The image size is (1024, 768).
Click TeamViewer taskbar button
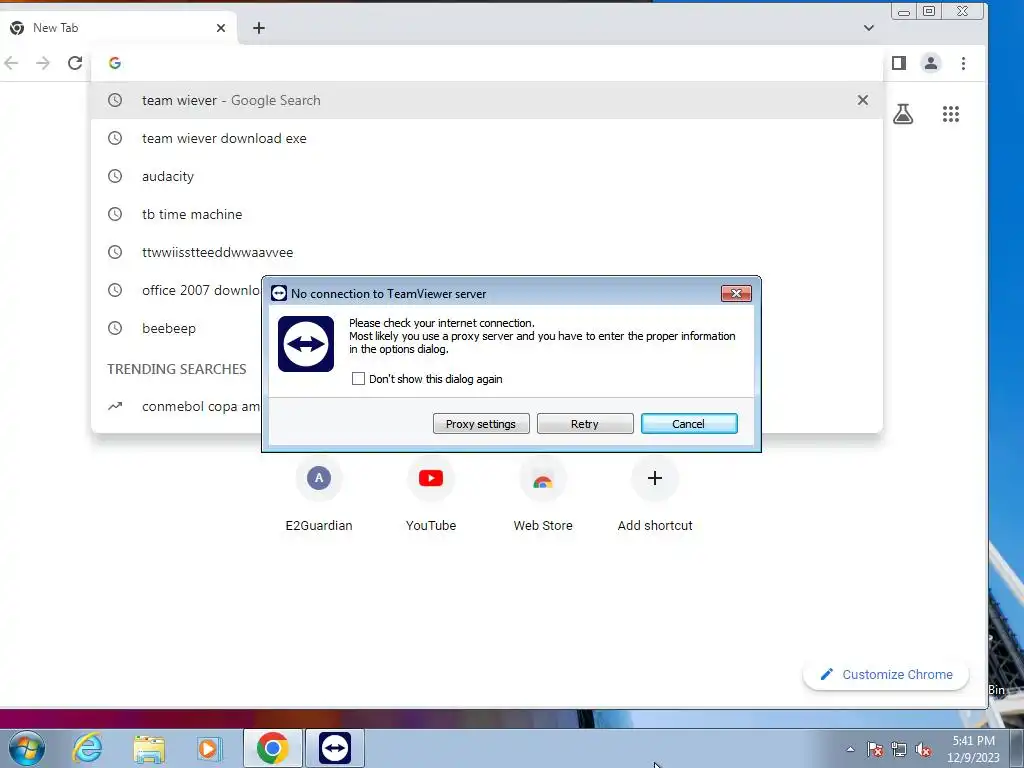pos(335,748)
